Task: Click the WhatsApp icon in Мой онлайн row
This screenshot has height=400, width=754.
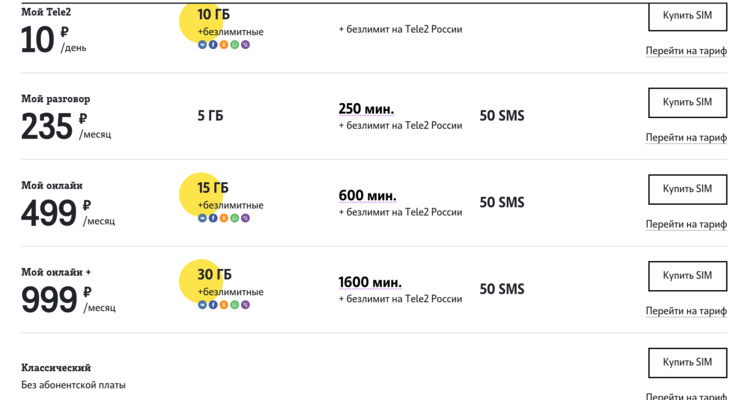Action: click(x=235, y=218)
